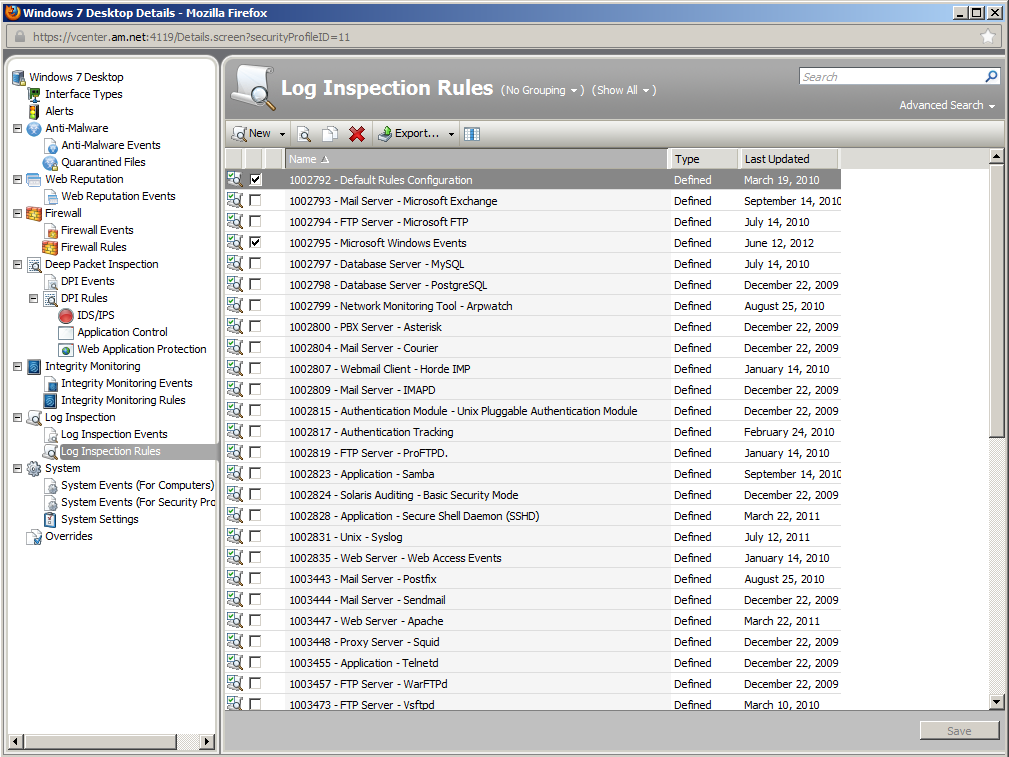Select System Events (For Computers)
This screenshot has height=757, width=1009.
tap(137, 485)
